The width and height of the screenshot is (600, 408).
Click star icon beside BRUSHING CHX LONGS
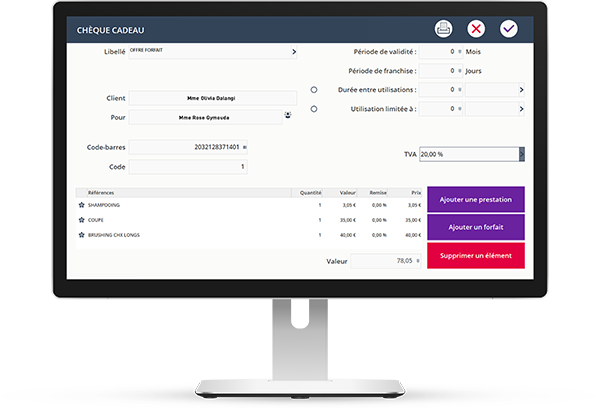82,235
